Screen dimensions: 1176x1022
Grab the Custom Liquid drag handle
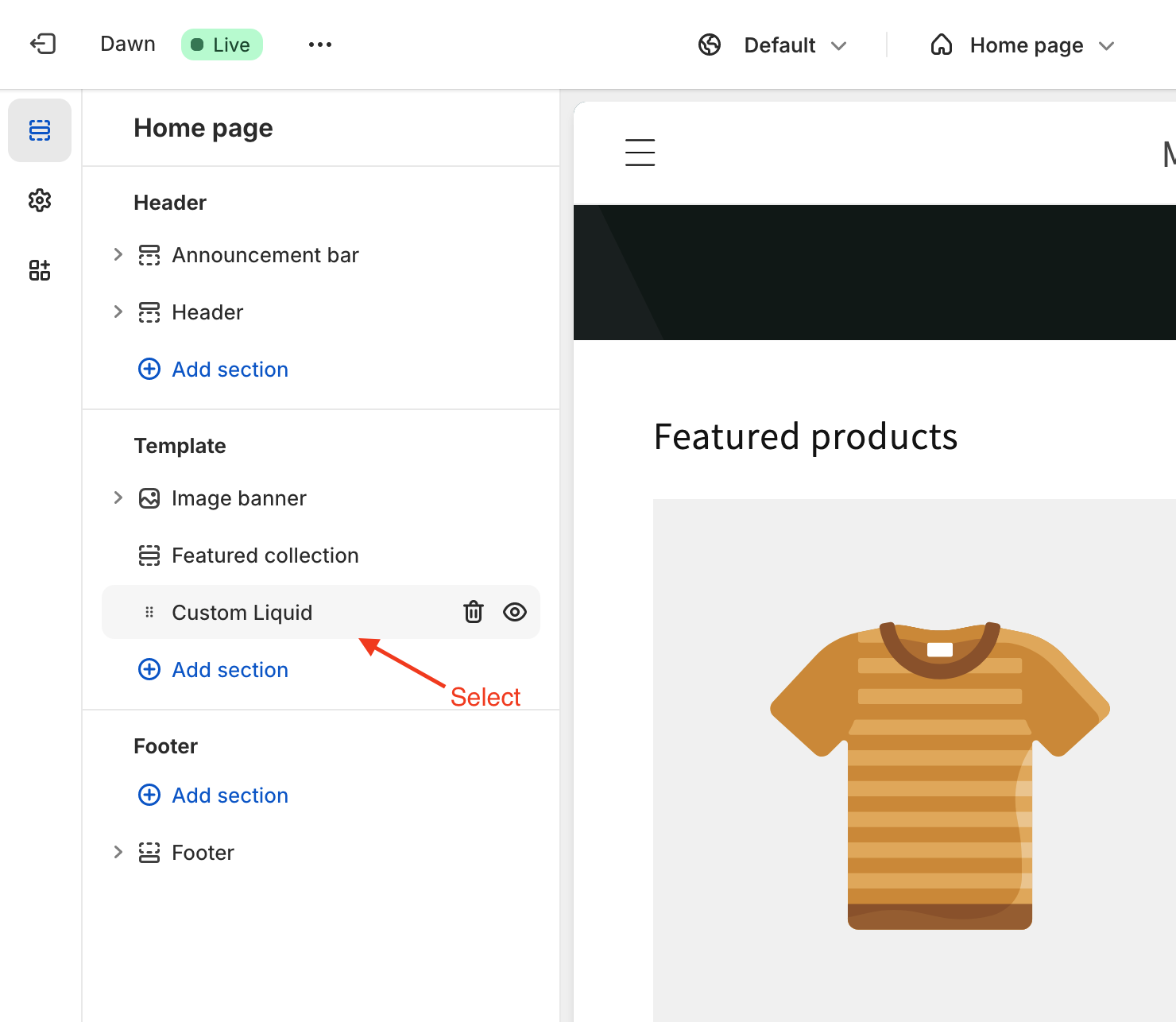pyautogui.click(x=149, y=612)
